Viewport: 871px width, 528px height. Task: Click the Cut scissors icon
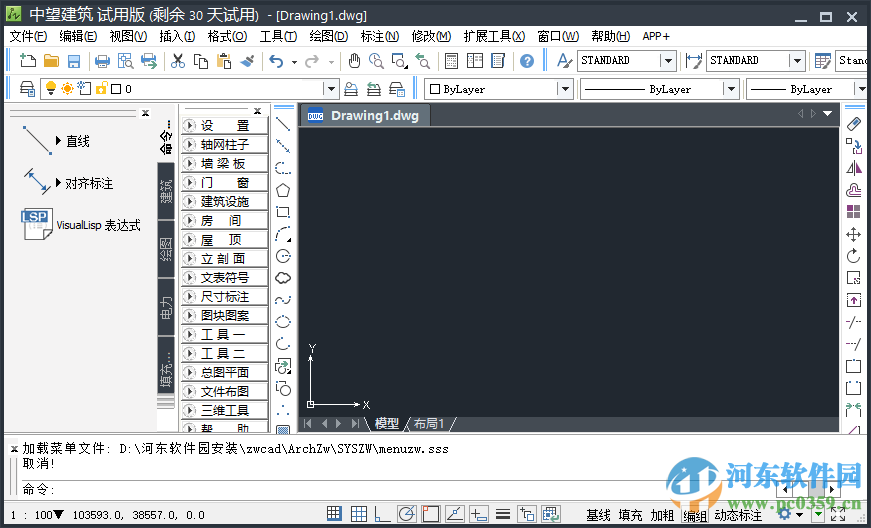tap(178, 61)
